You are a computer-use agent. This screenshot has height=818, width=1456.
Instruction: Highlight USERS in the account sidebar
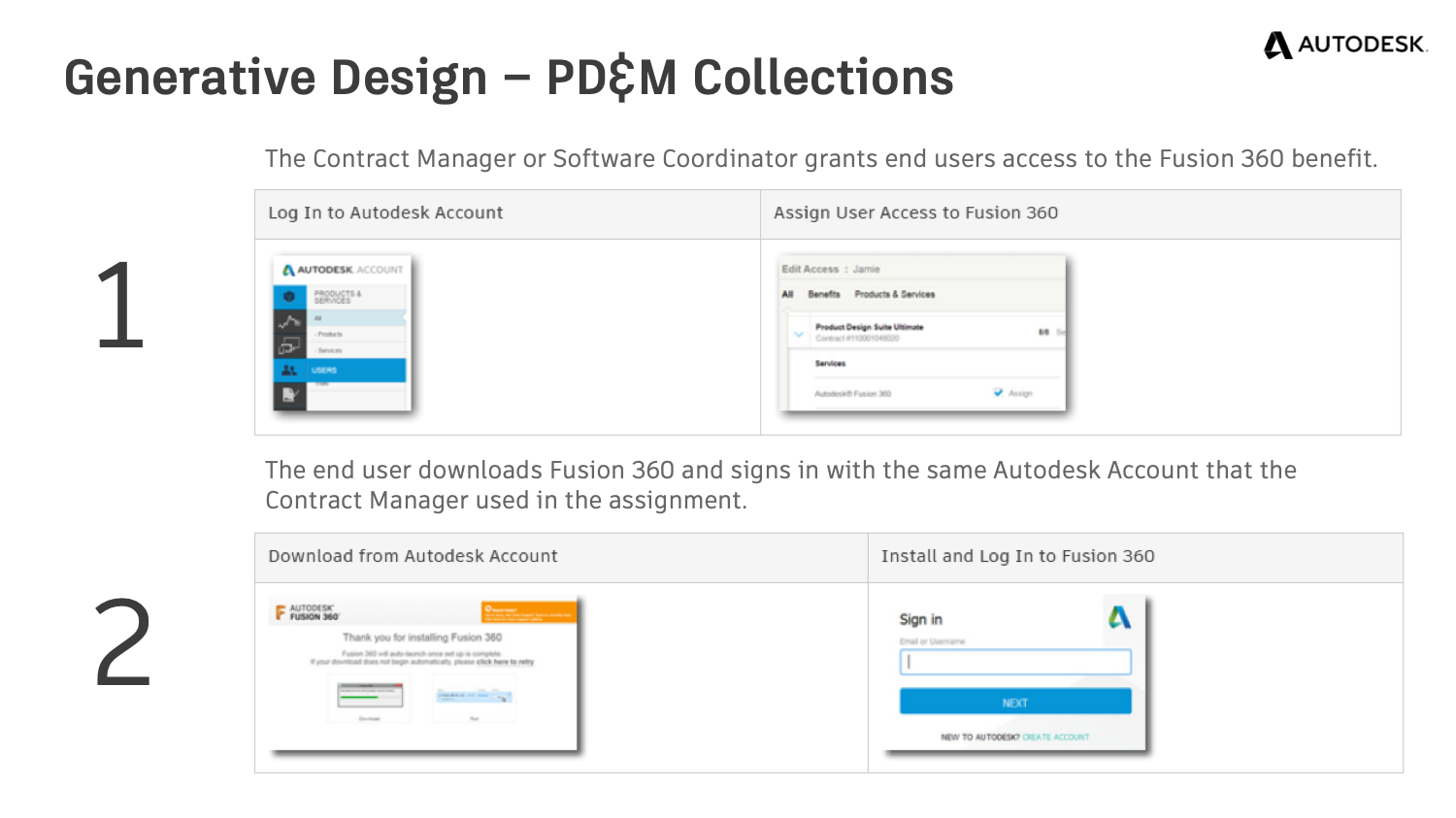click(324, 370)
